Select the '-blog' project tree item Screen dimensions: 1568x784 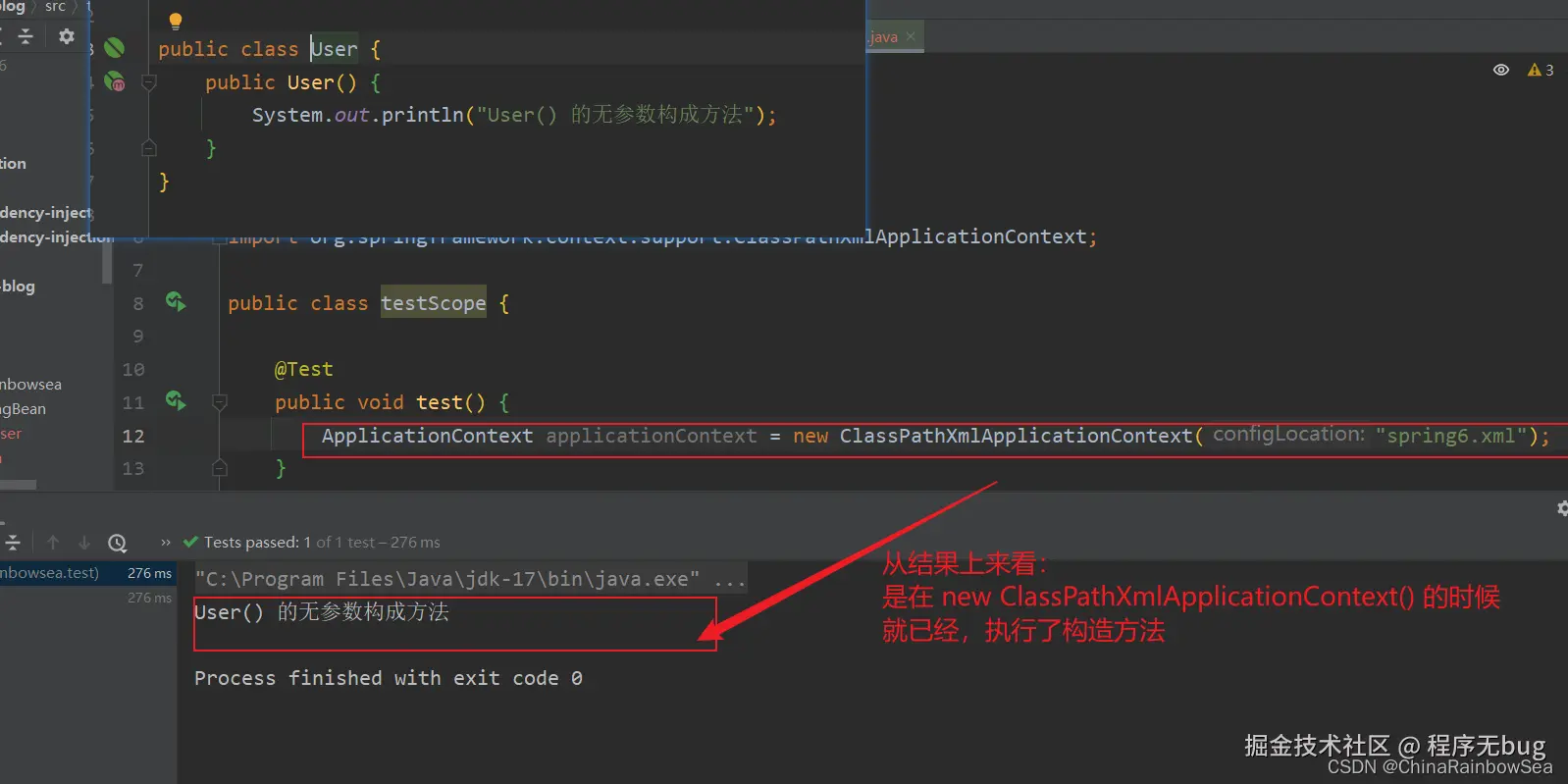pos(18,287)
